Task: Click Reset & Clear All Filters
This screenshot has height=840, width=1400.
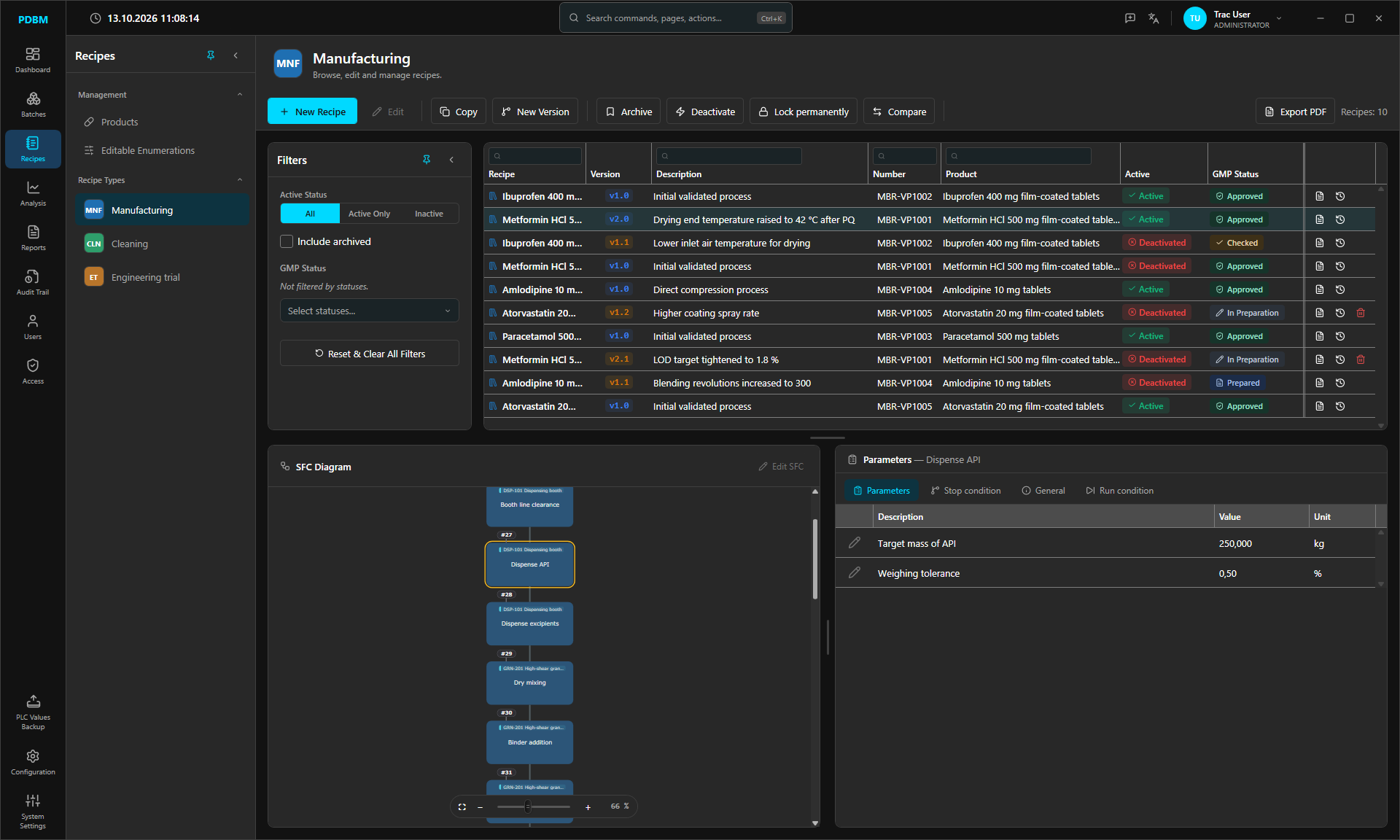Action: [x=369, y=354]
